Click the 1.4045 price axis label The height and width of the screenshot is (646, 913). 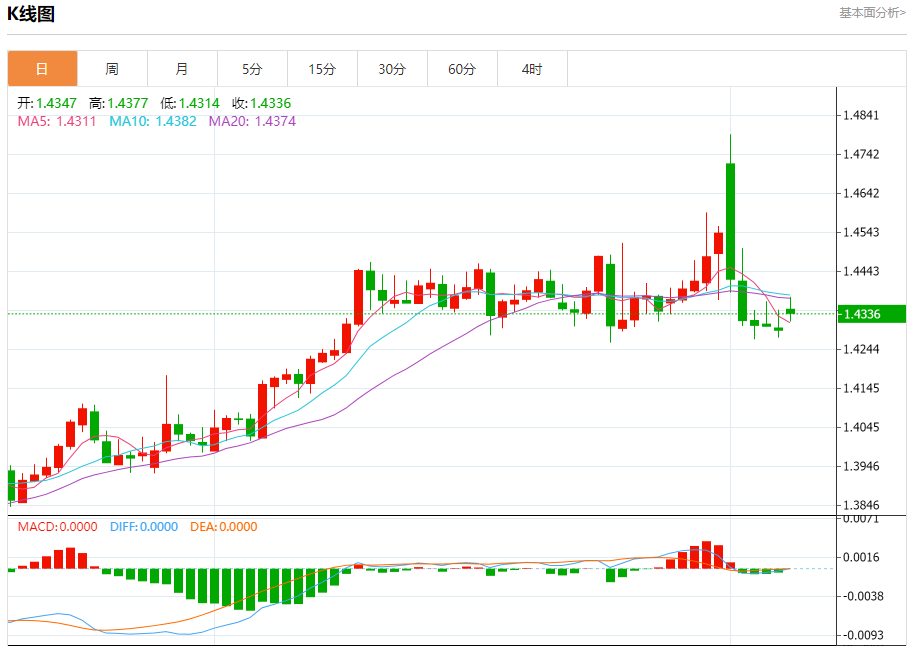(861, 428)
